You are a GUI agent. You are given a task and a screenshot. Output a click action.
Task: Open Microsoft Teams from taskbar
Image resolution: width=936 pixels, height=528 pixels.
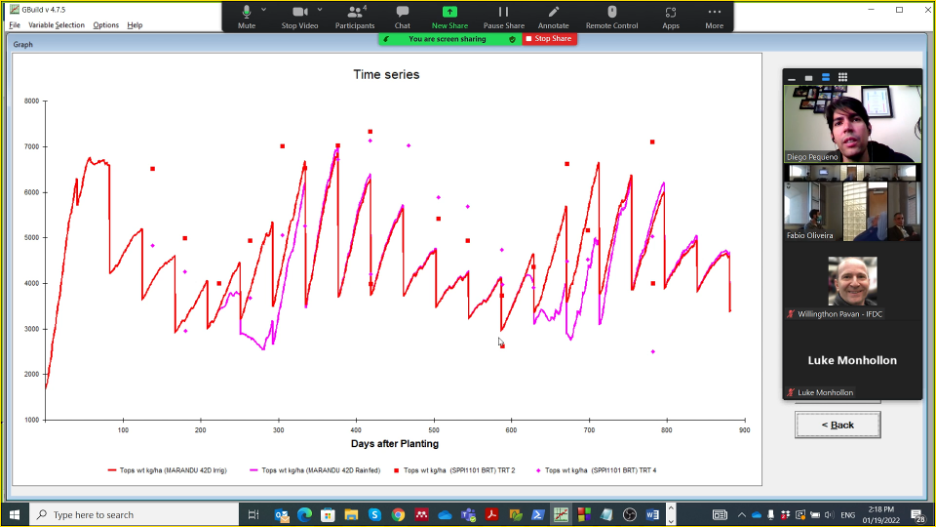pos(469,515)
